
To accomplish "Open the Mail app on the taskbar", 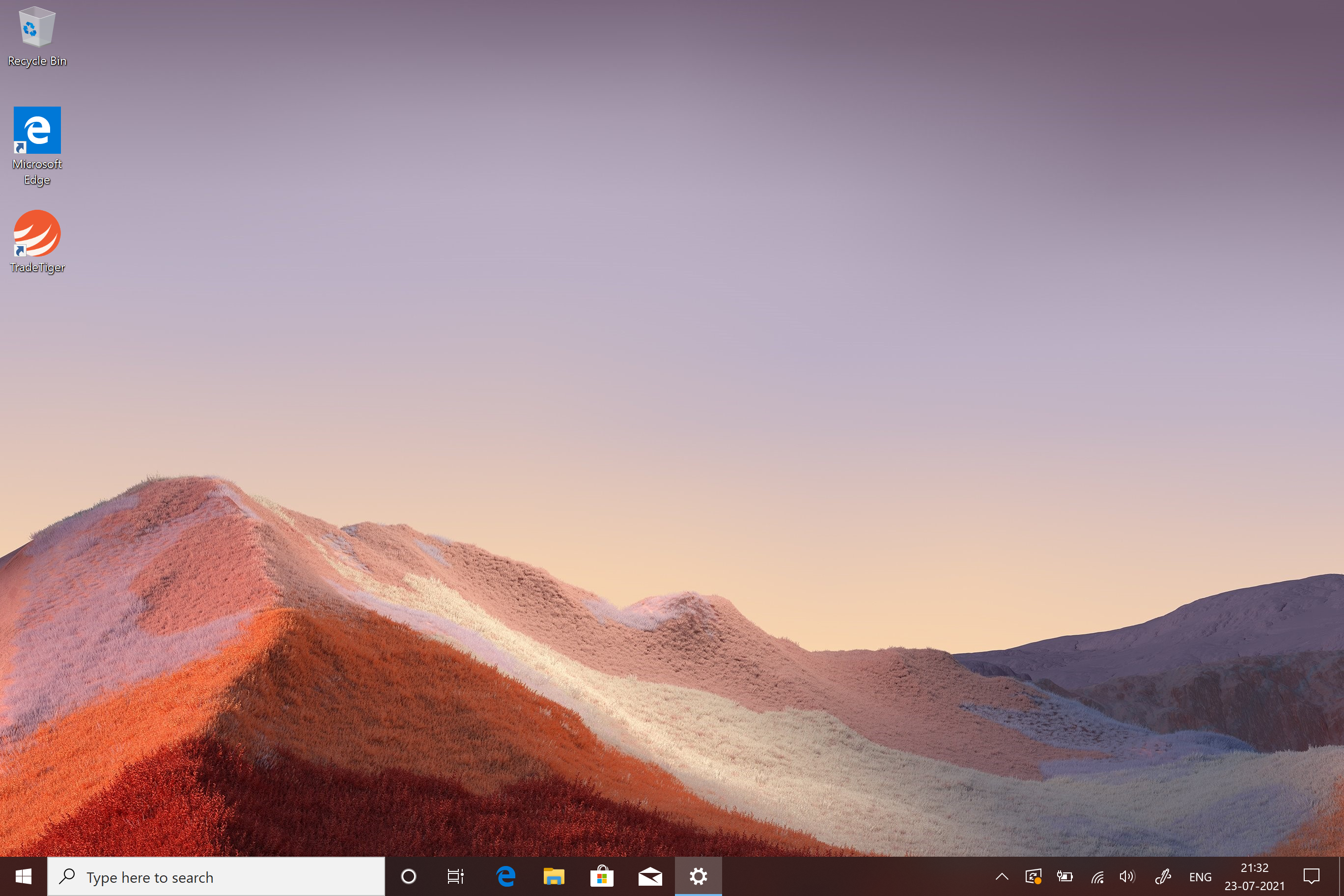I will coord(650,876).
